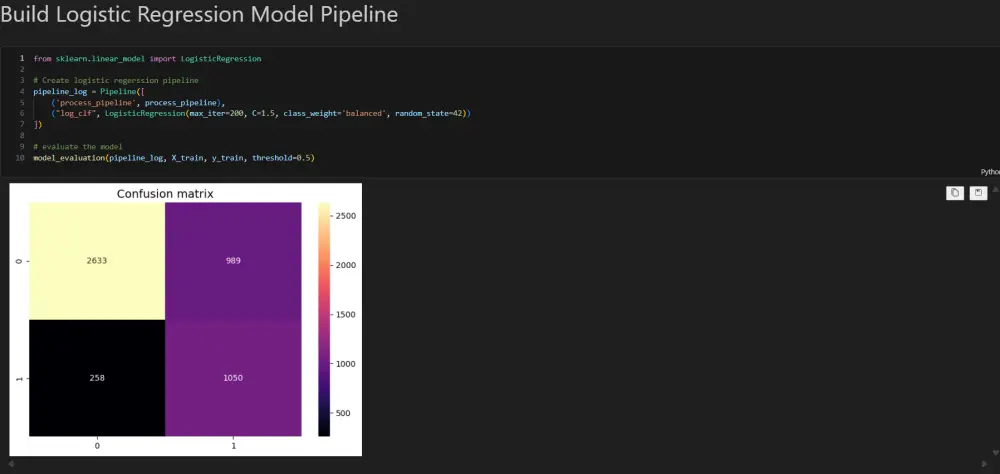The image size is (1000, 474).
Task: Click the heatmap color bar gradient
Action: click(x=324, y=318)
